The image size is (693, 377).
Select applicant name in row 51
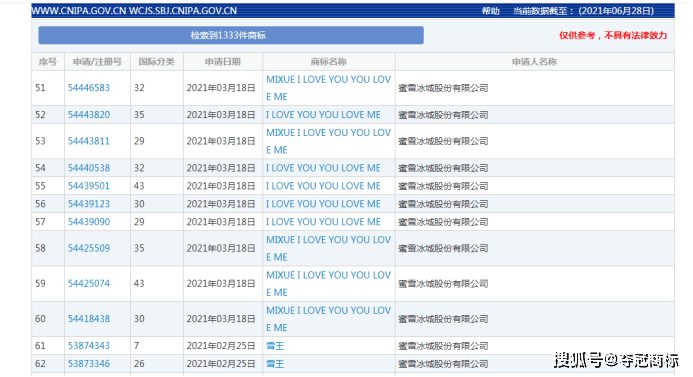coord(443,88)
